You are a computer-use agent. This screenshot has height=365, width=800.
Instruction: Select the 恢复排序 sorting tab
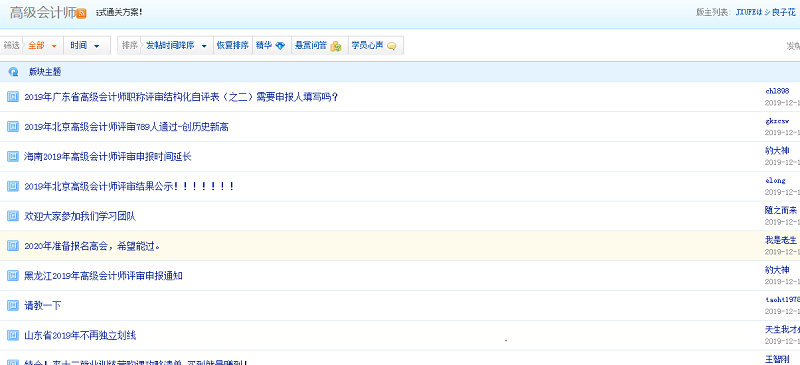[x=233, y=45]
